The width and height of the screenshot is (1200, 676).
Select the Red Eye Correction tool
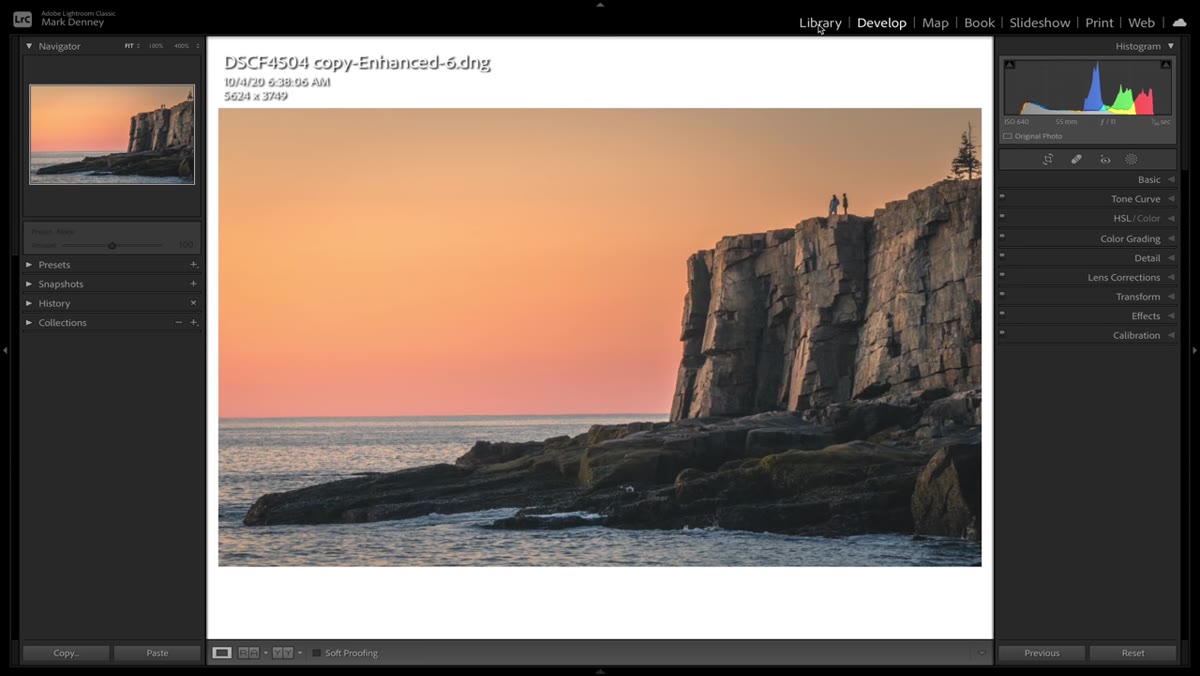(1105, 159)
